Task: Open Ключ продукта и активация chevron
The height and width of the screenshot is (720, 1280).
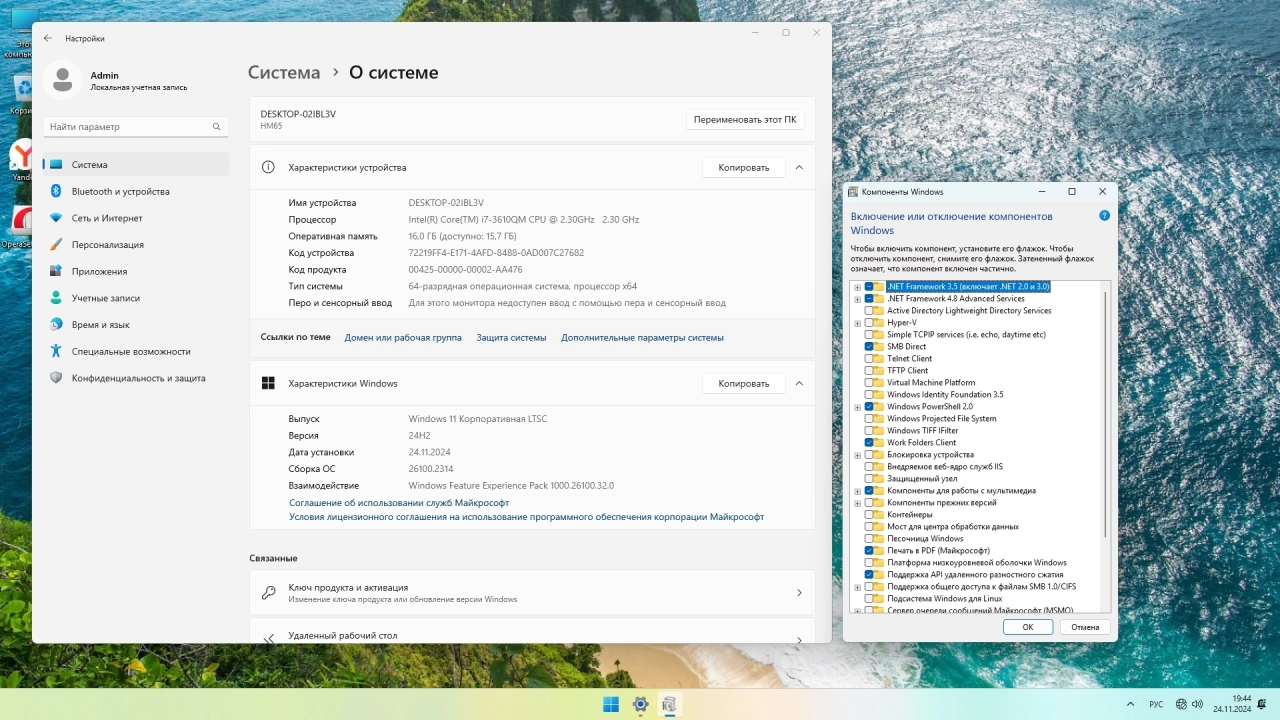Action: [x=799, y=593]
